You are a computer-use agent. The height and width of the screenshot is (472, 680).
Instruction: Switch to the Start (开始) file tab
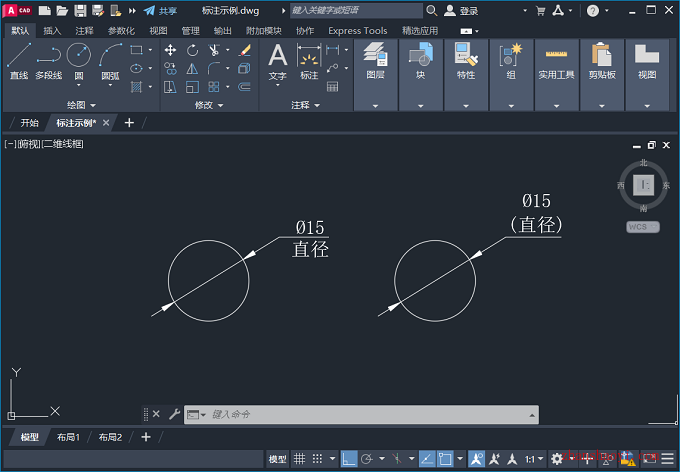coord(29,123)
